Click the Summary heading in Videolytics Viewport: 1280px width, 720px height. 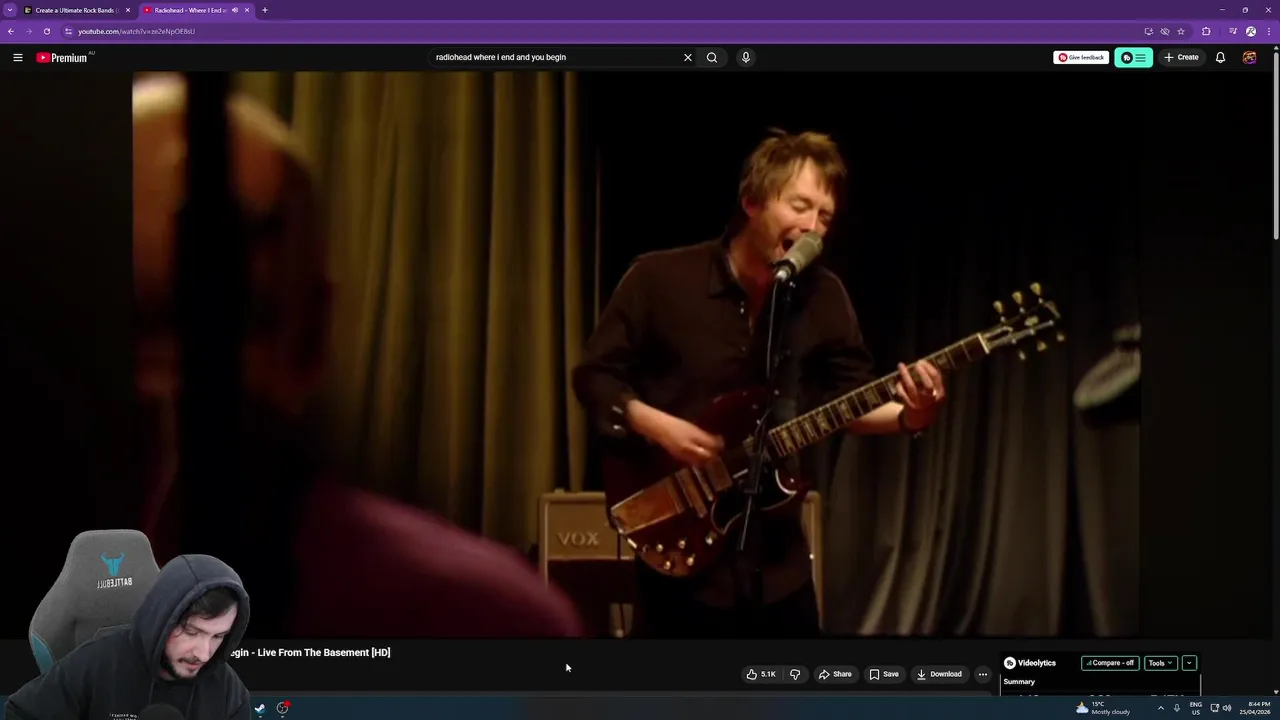pyautogui.click(x=1019, y=682)
